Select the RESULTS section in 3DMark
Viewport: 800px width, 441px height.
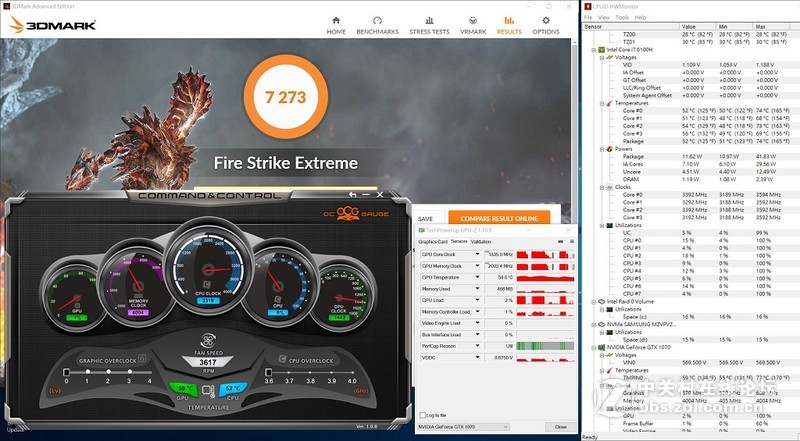509,26
